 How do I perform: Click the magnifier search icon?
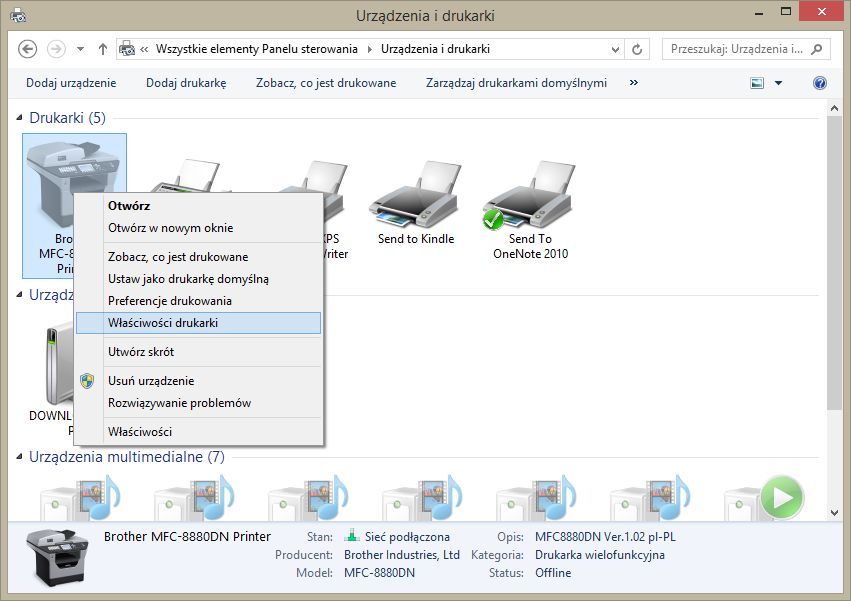pyautogui.click(x=816, y=49)
